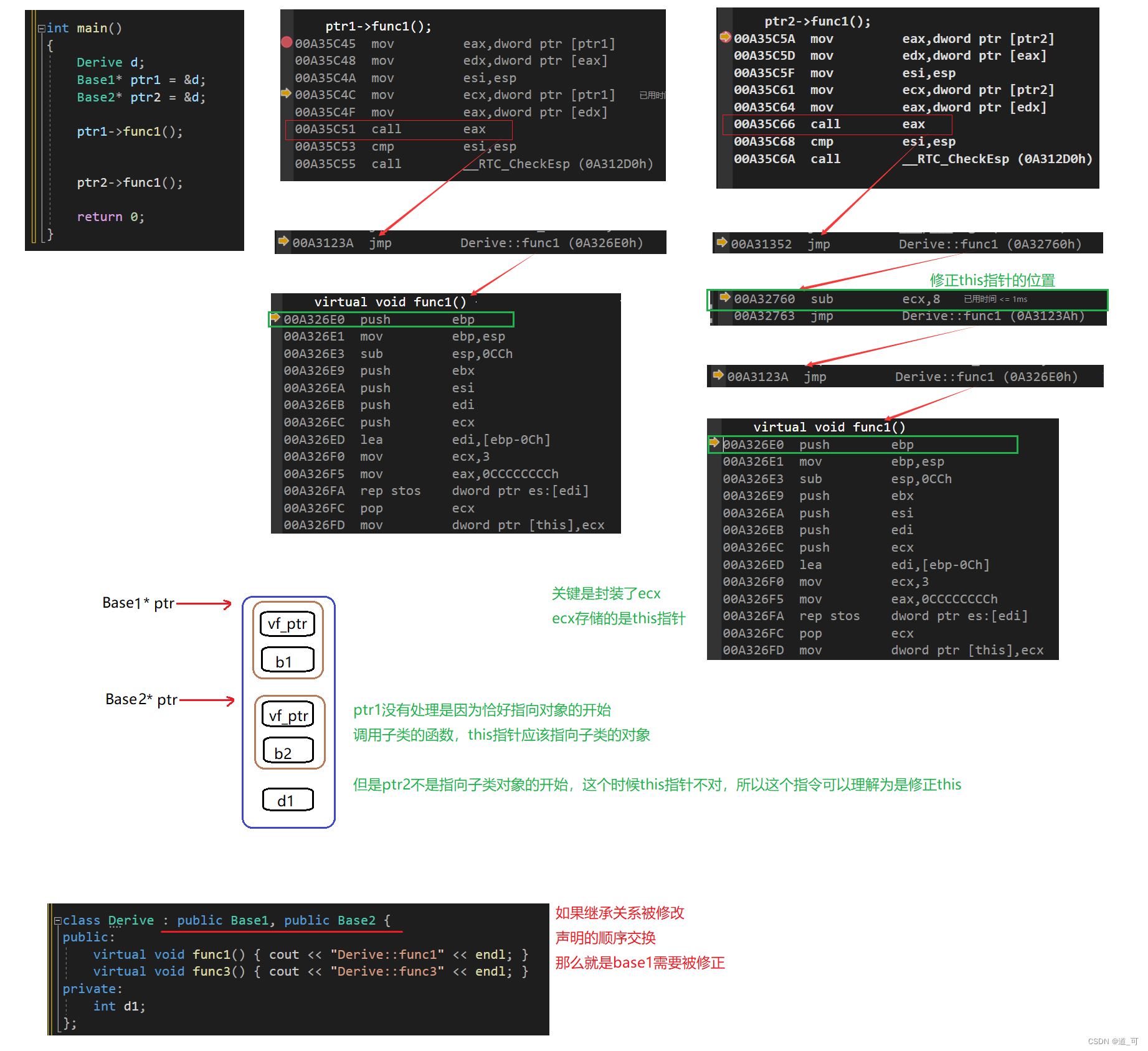
Task: Remove the red breakpoint at 00A35C45
Action: [x=287, y=42]
